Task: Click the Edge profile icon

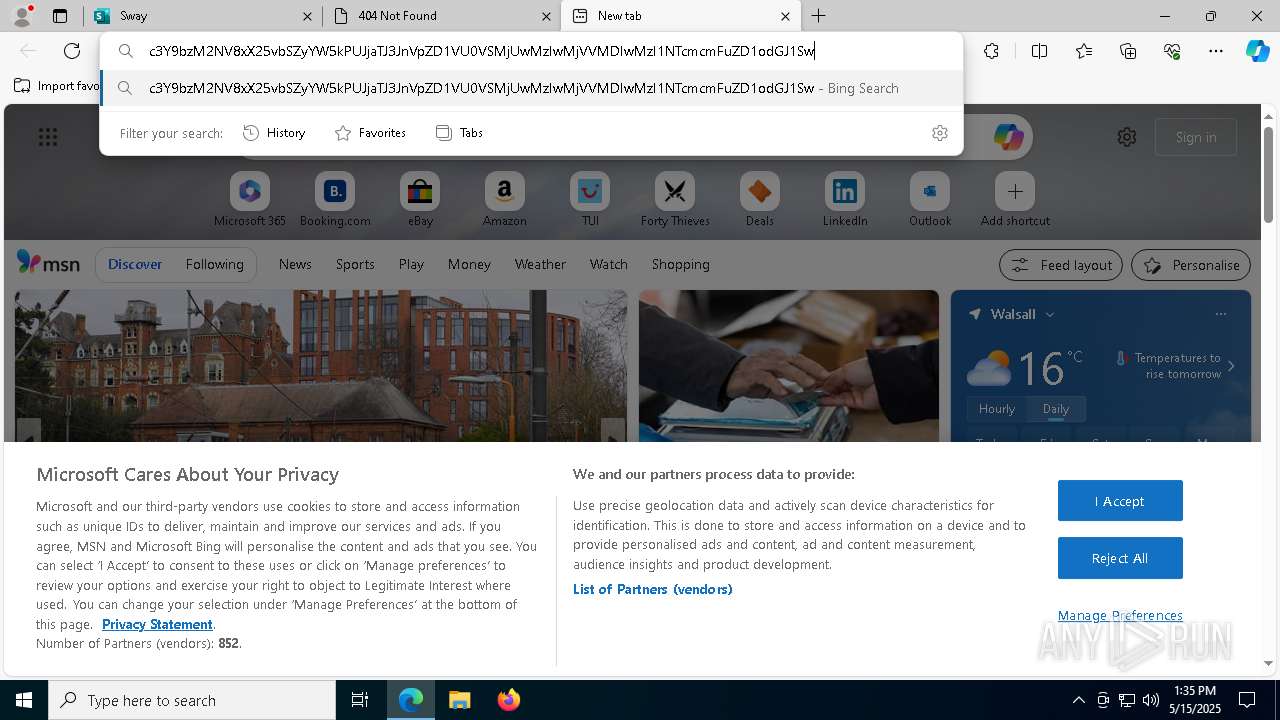Action: 24,15
